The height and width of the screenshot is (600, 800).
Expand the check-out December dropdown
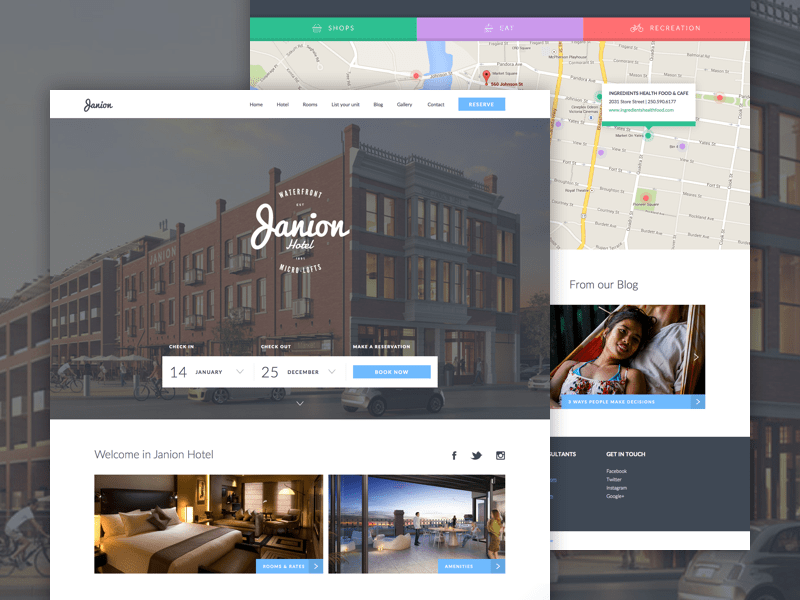click(x=329, y=372)
